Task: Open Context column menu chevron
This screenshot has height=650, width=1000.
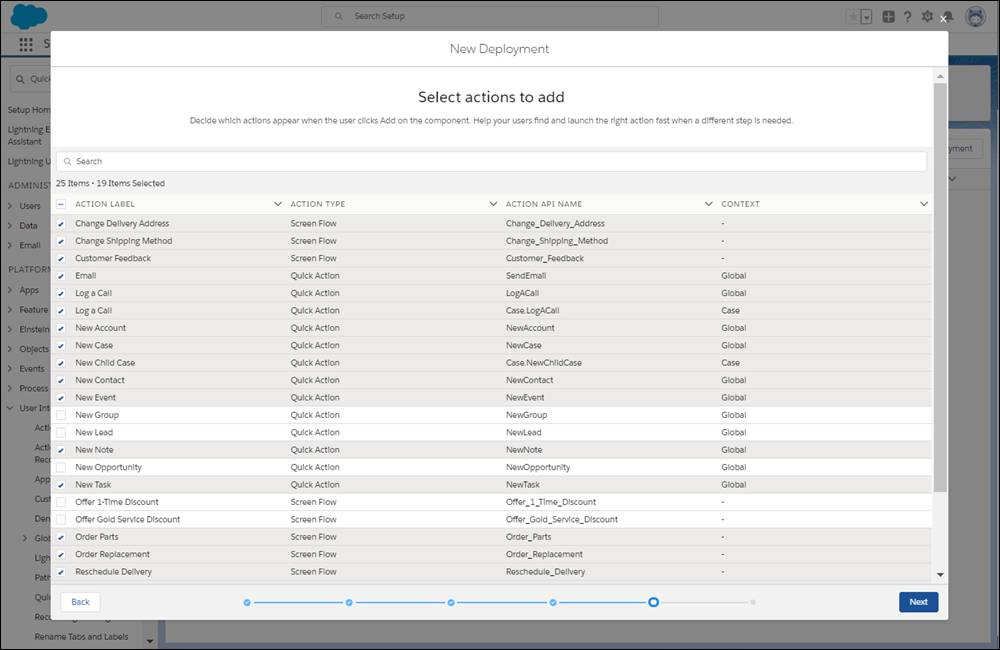Action: click(923, 204)
